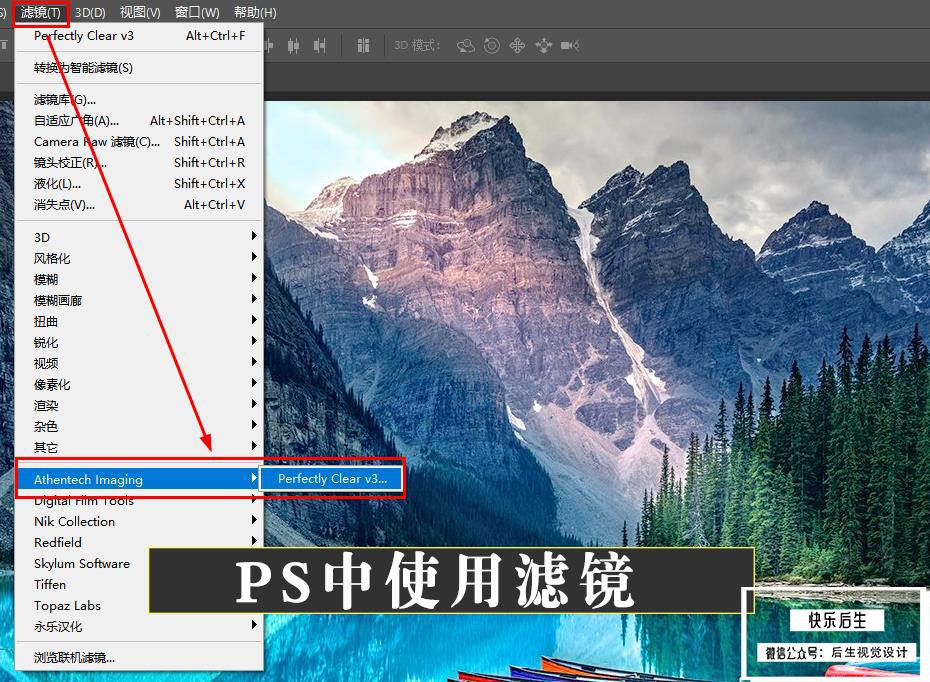Open the 滤镜(T) filter menu

click(40, 12)
